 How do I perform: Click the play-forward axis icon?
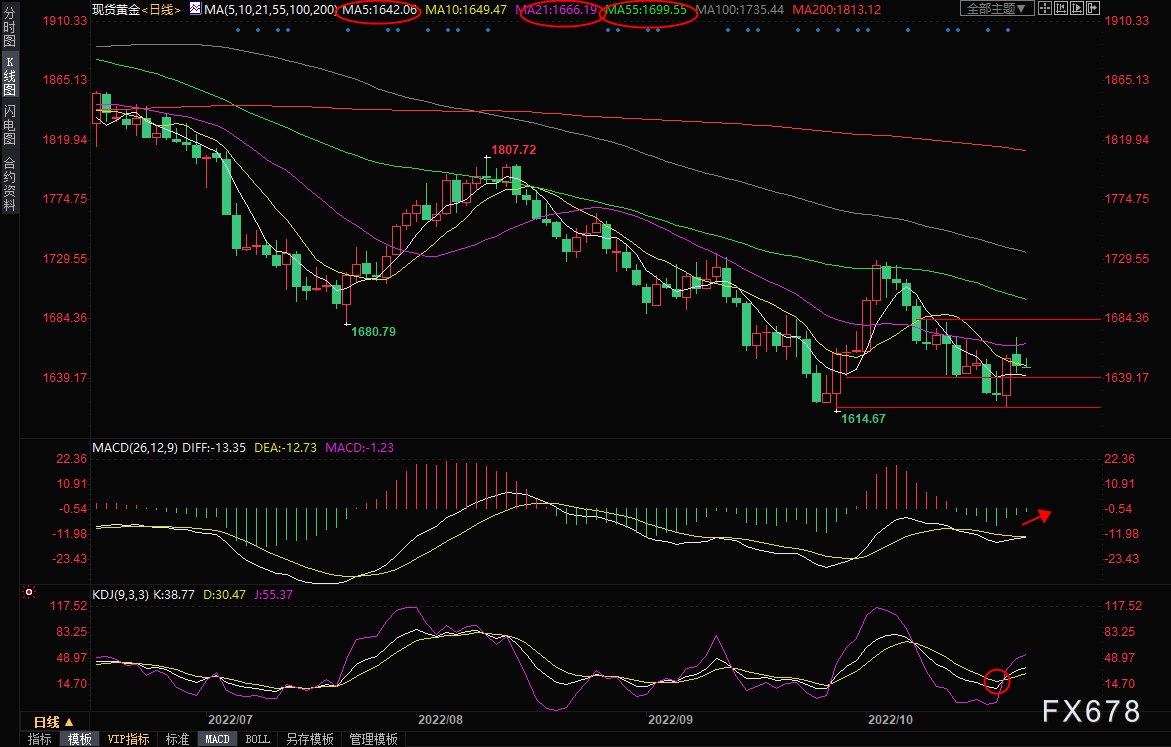pyautogui.click(x=1077, y=8)
